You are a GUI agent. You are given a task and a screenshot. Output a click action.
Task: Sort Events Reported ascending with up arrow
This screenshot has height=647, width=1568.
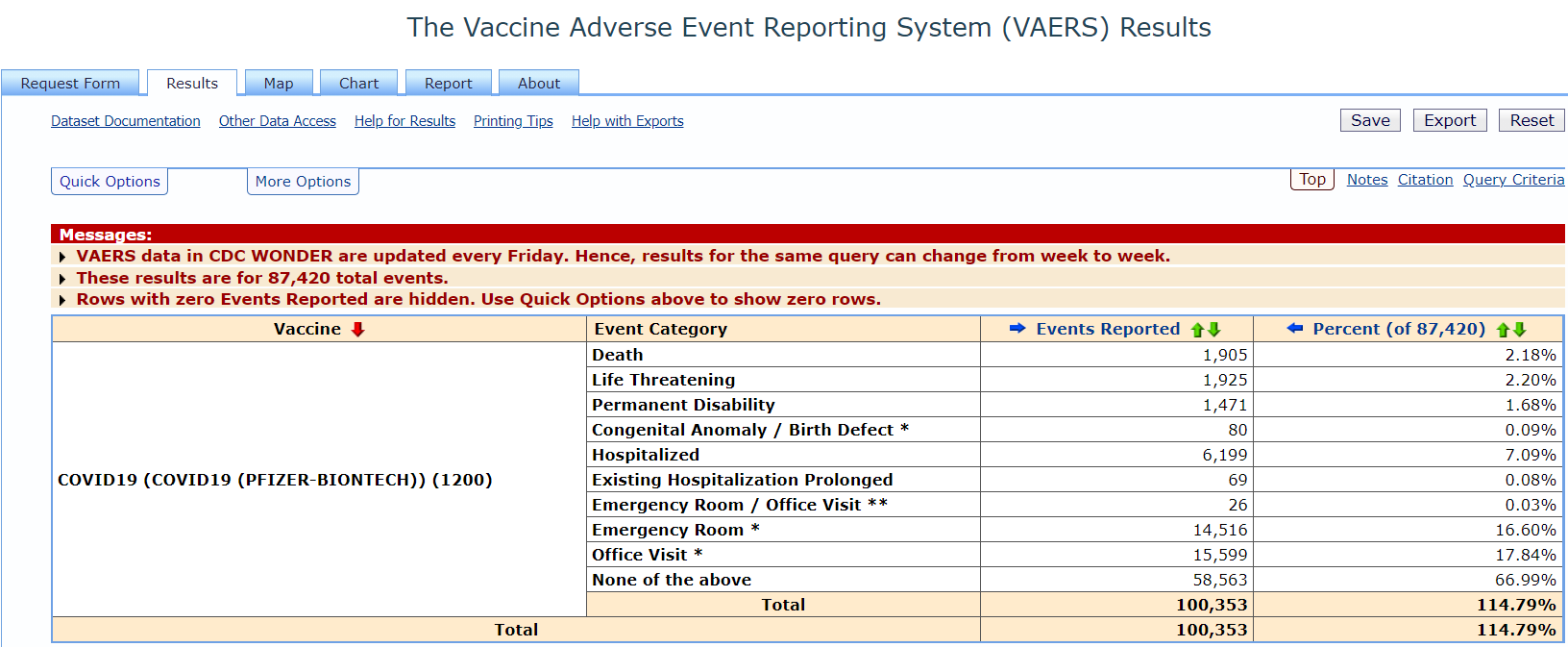[x=1197, y=330]
